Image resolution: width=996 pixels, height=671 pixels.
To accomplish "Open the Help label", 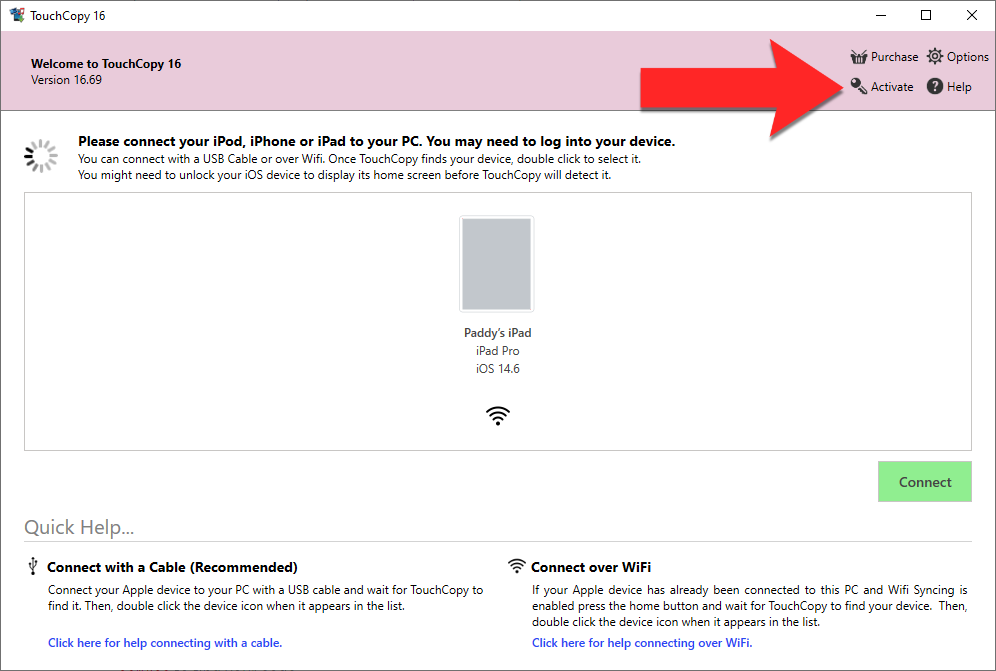I will click(x=959, y=87).
